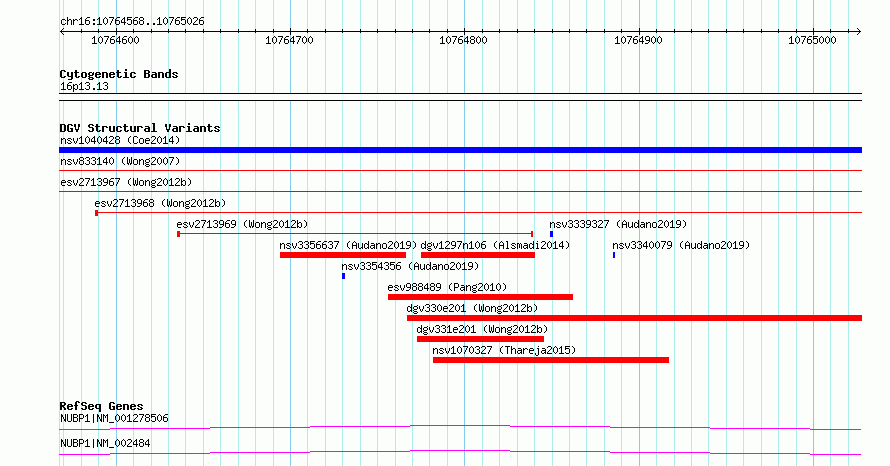Viewport: 890px width, 466px height.
Task: Click the left arrow of the ruler
Action: pyautogui.click(x=62, y=32)
